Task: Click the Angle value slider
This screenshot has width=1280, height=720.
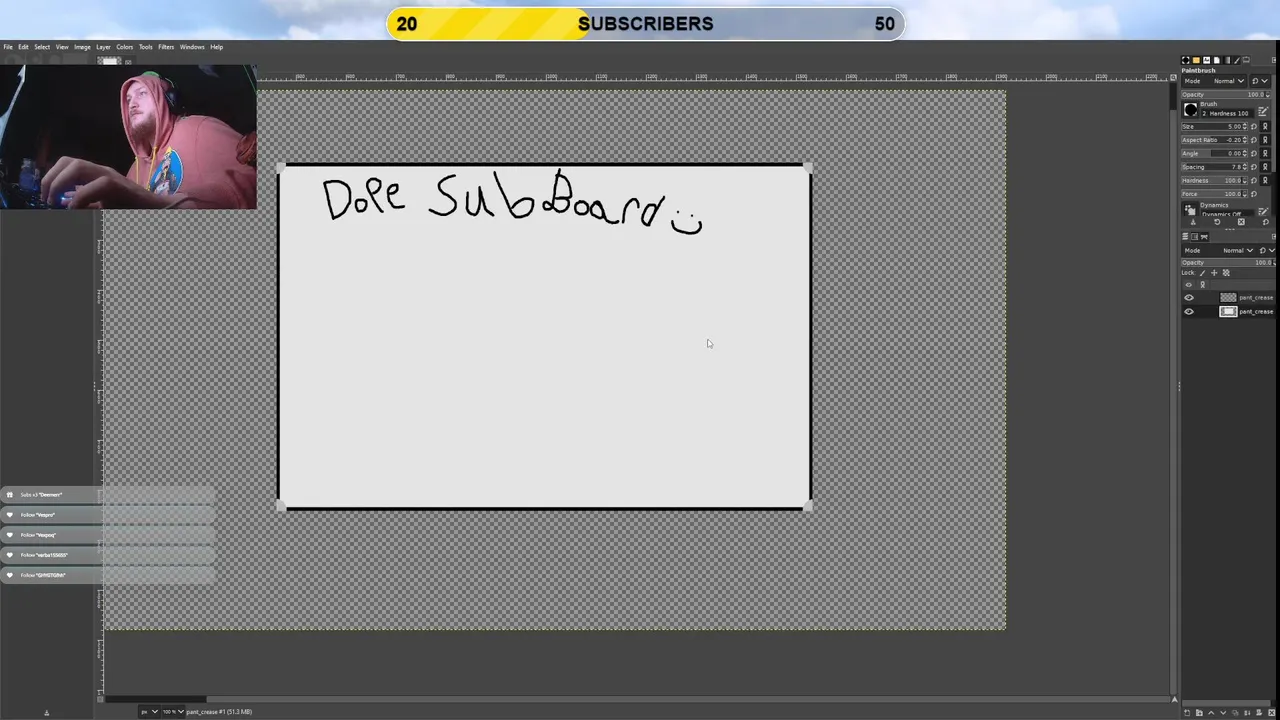Action: (1214, 154)
